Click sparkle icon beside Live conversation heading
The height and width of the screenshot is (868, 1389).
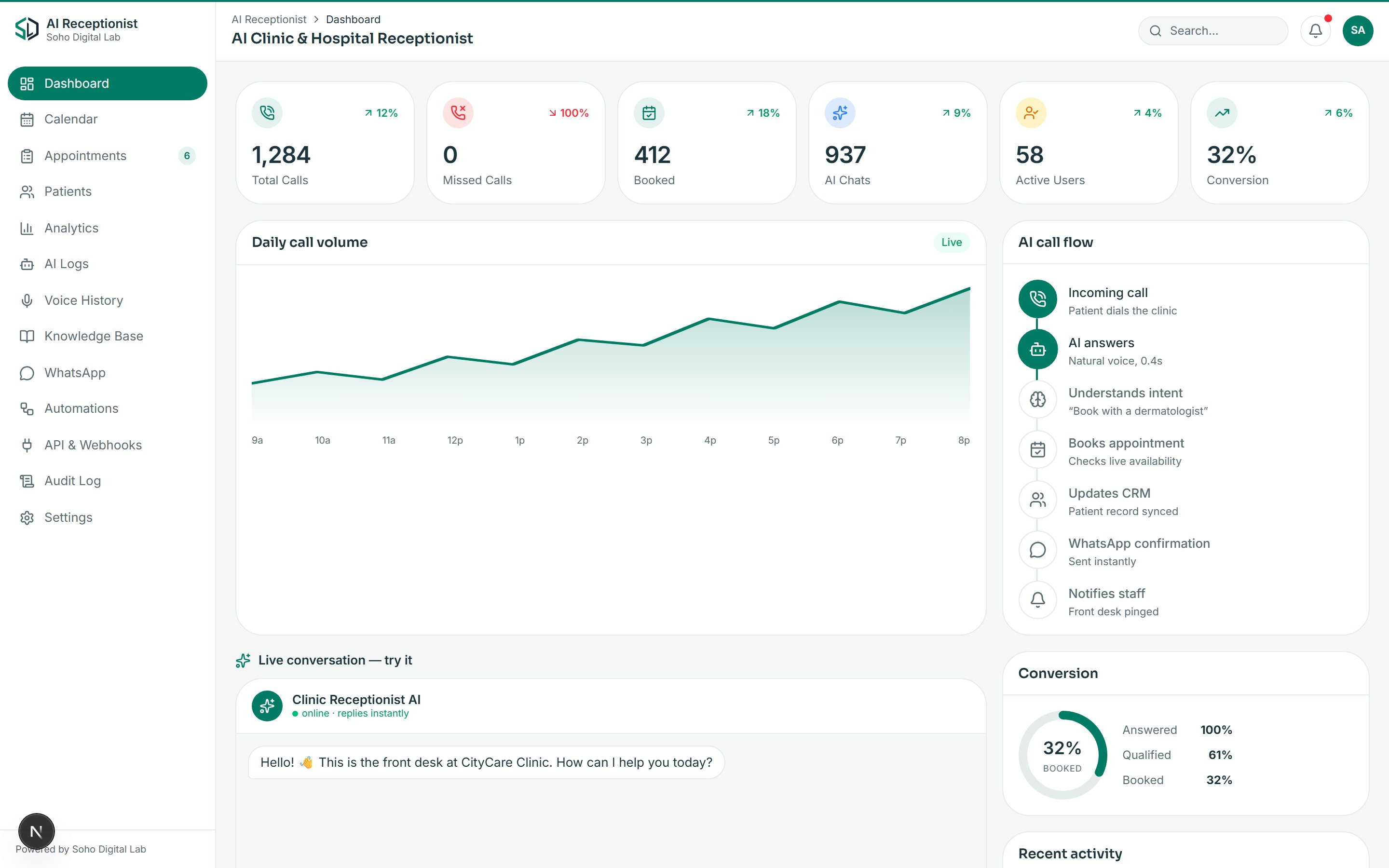(243, 661)
